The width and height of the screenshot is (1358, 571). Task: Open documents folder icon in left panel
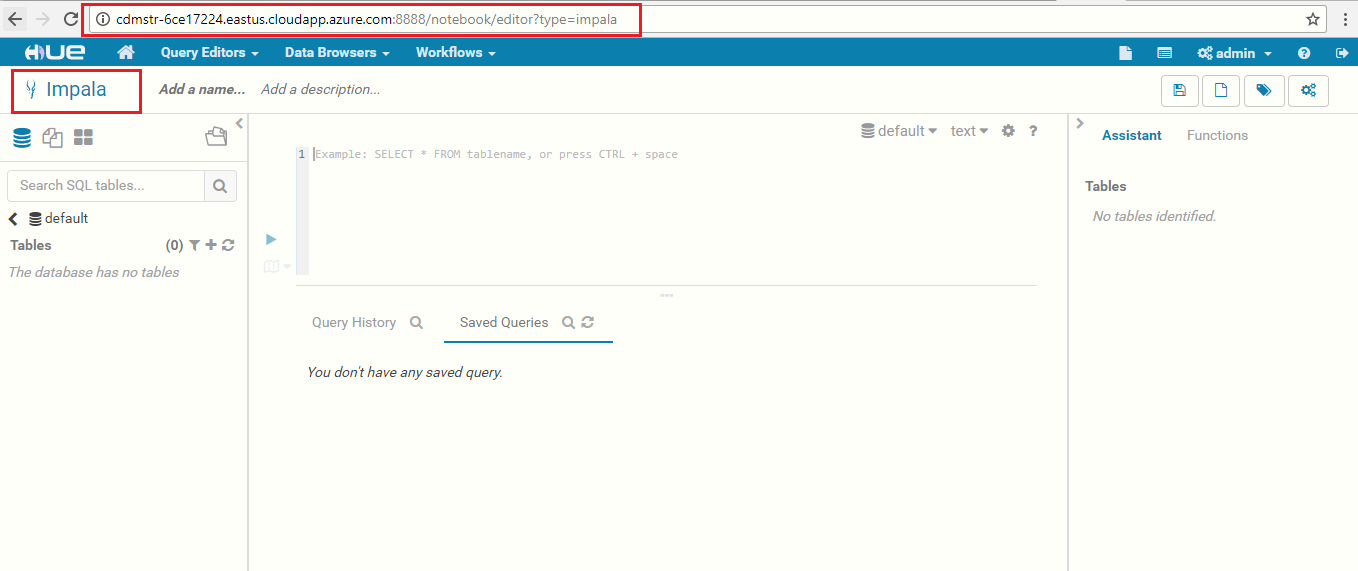point(216,137)
